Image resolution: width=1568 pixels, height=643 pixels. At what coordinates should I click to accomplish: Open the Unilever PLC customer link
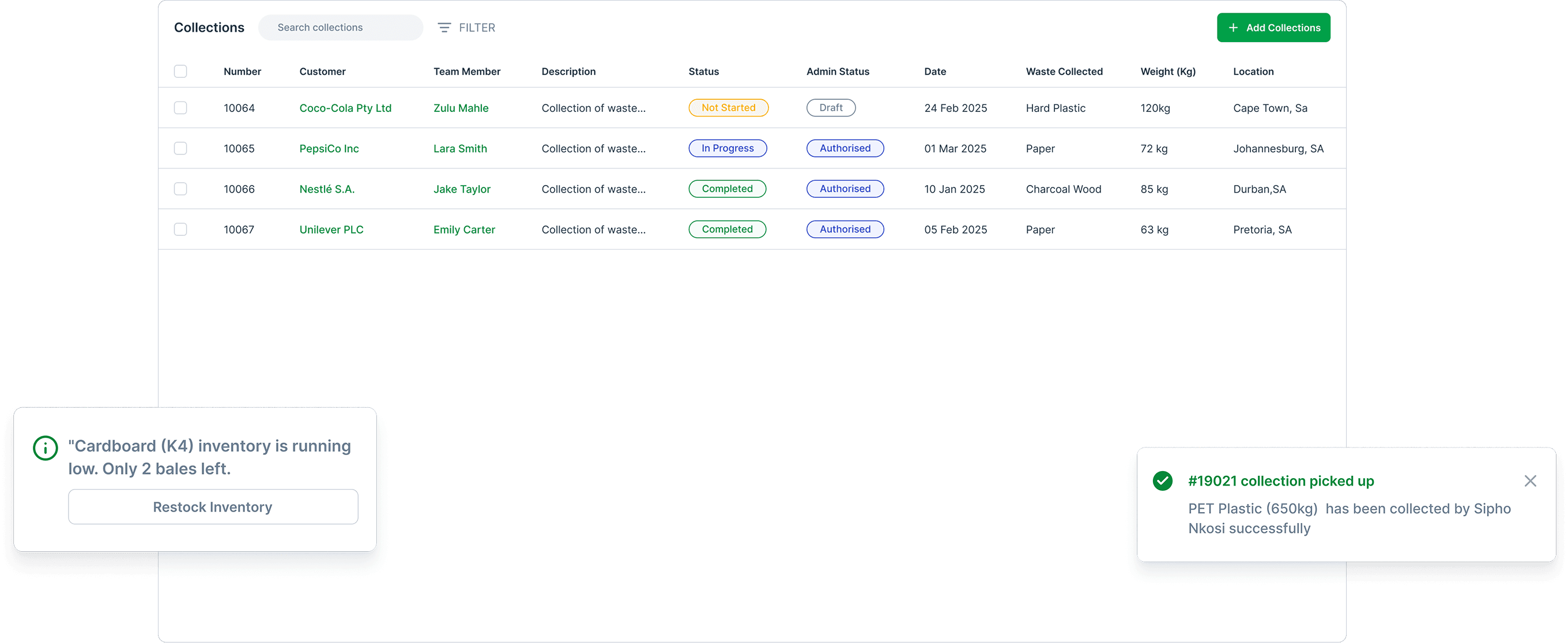click(x=331, y=230)
